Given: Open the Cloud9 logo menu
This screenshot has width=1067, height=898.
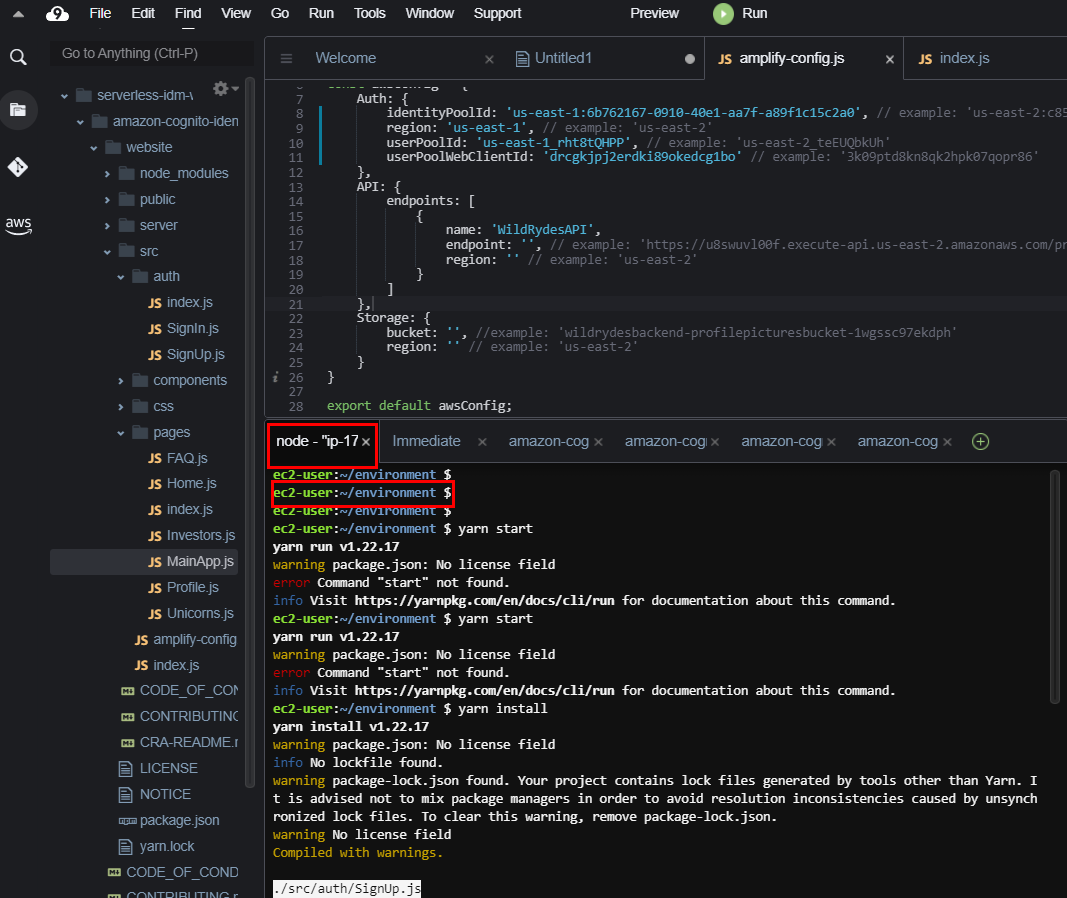Looking at the screenshot, I should pos(57,14).
